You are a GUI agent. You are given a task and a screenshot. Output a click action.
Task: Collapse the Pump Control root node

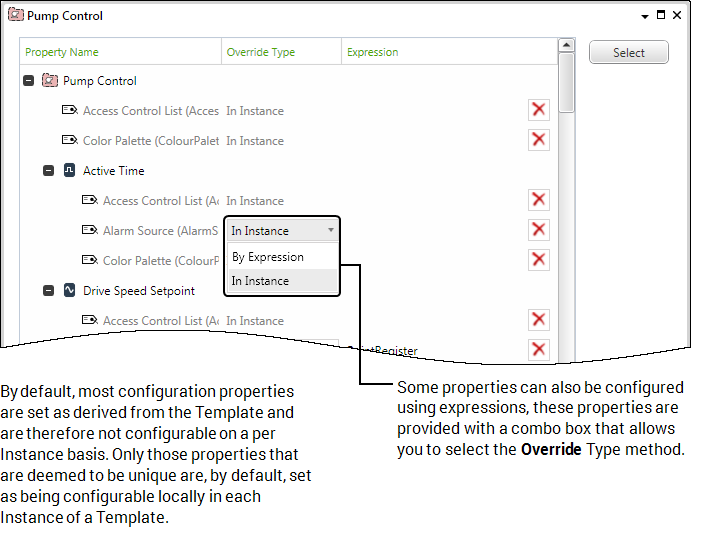coord(29,81)
